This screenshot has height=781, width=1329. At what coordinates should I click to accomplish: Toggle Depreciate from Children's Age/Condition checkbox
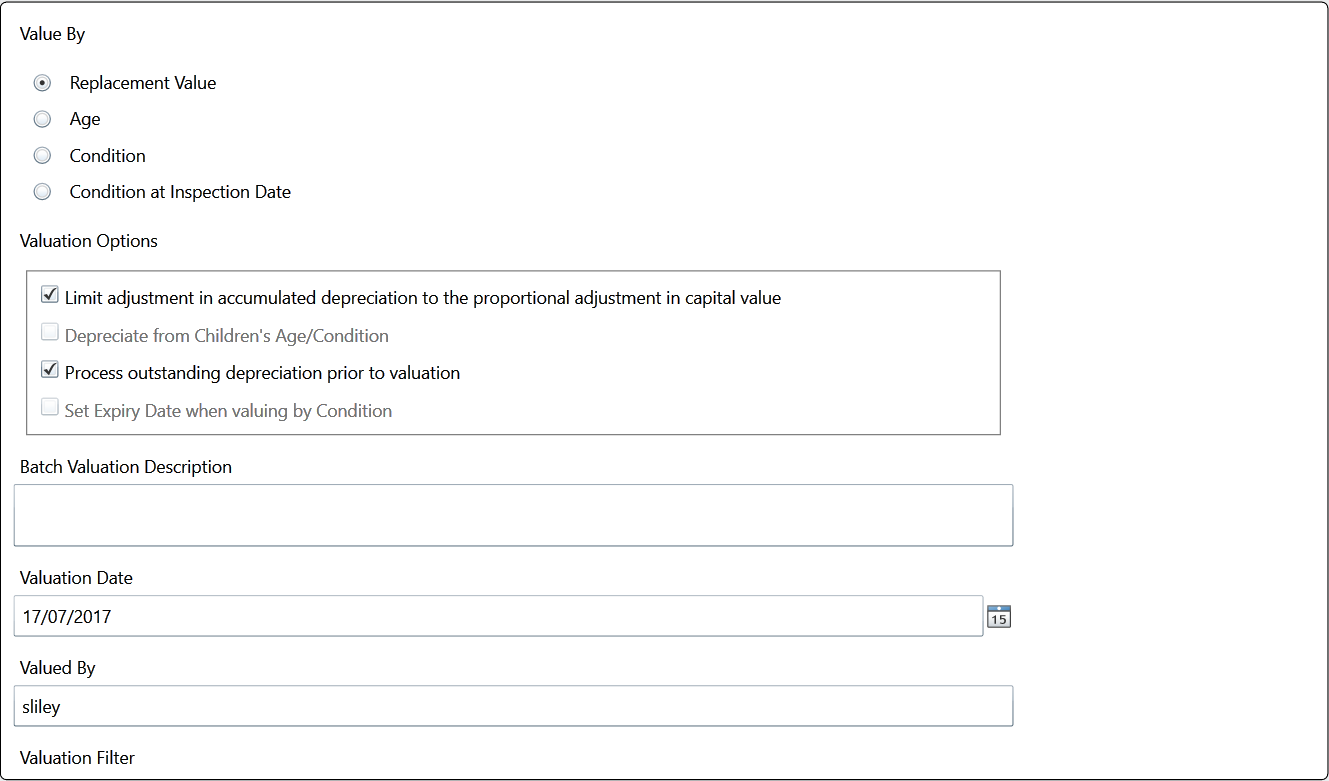49,333
